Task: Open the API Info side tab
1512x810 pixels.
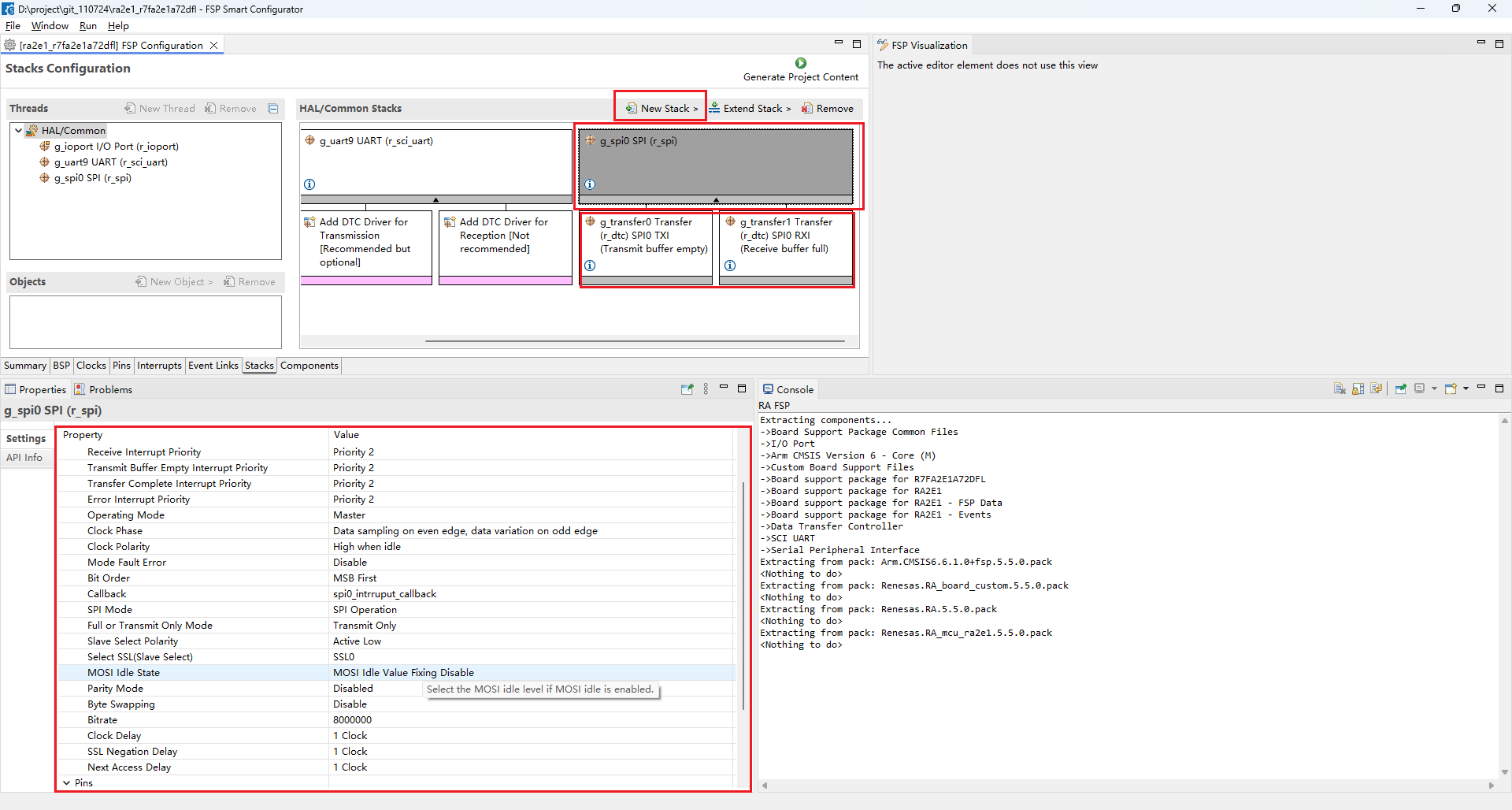Action: tap(24, 458)
